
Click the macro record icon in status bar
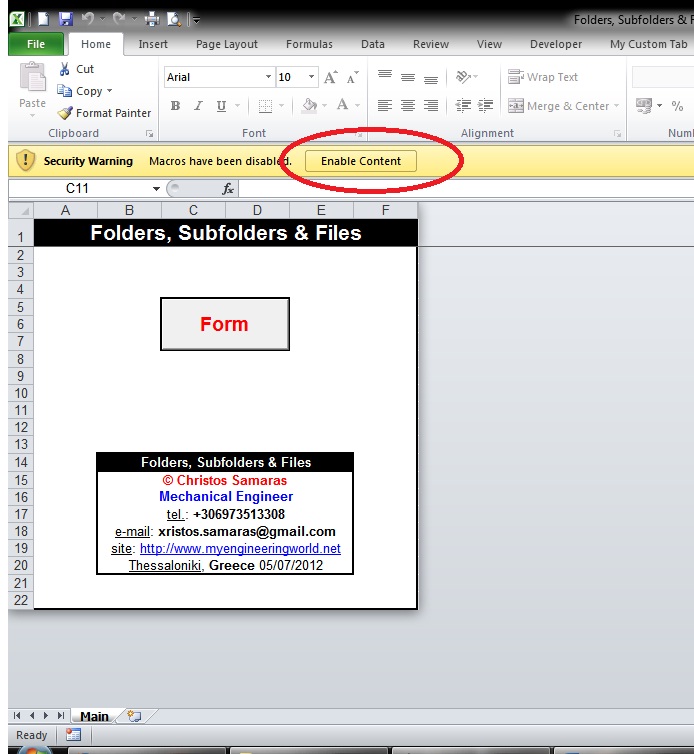pos(73,735)
